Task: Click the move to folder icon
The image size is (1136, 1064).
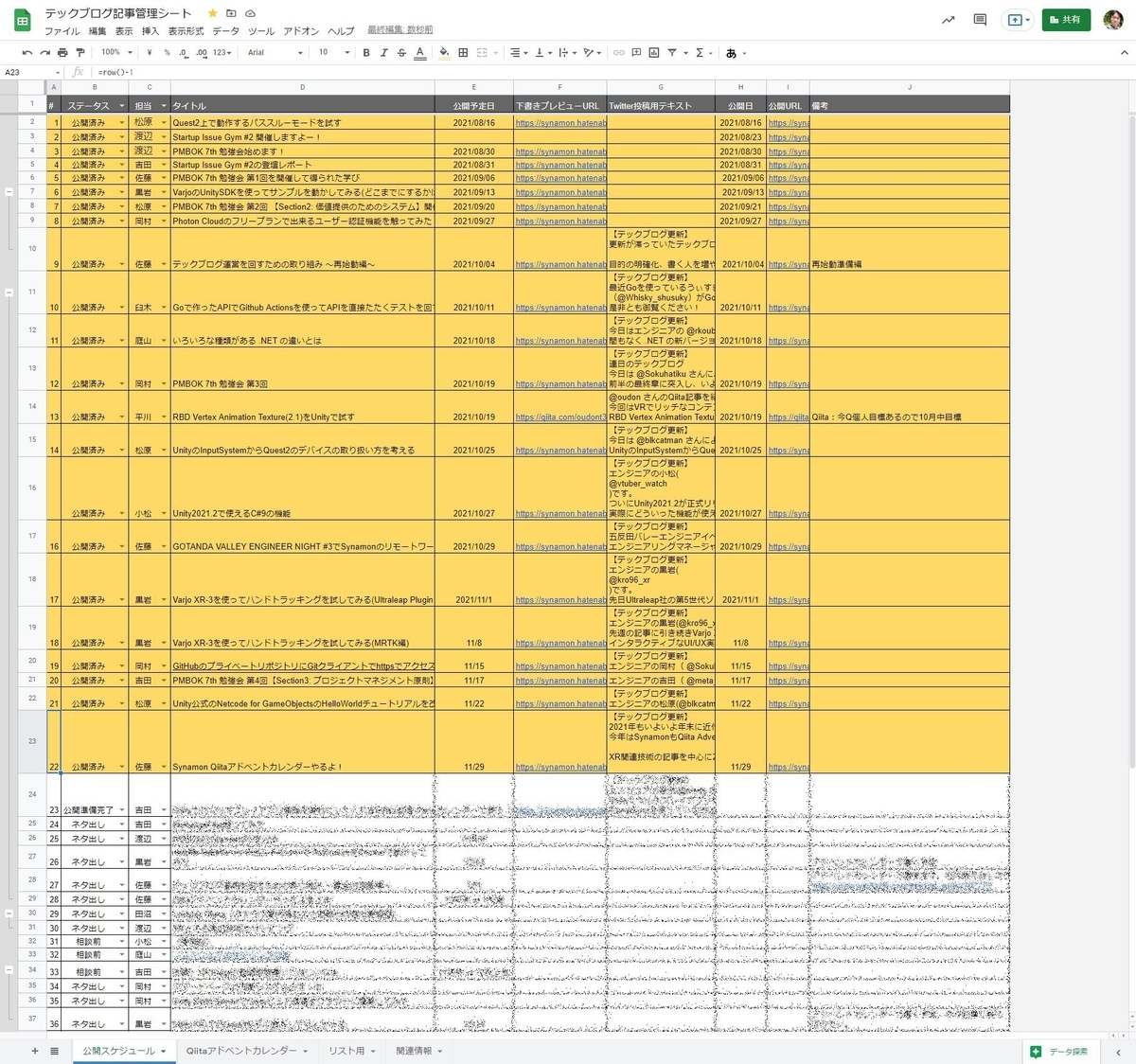Action: coord(231,13)
